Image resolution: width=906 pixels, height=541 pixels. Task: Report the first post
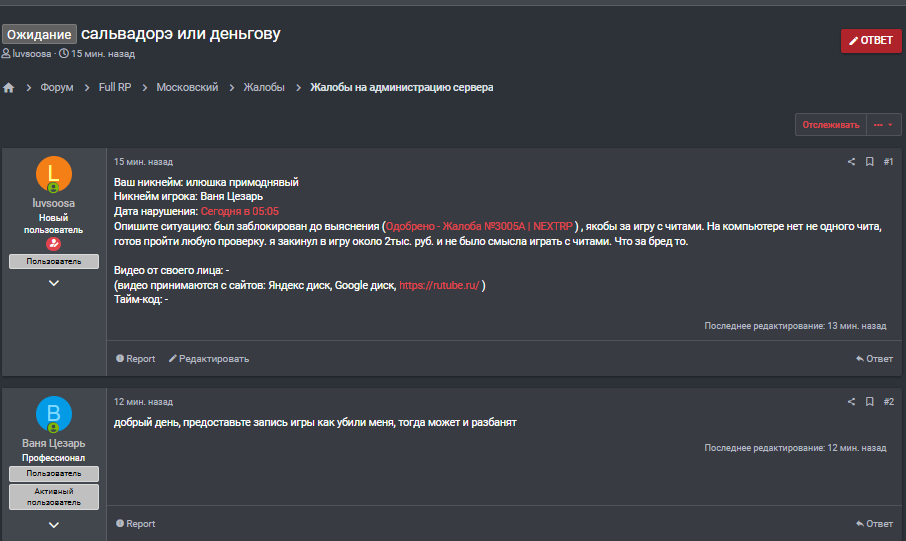(x=135, y=358)
